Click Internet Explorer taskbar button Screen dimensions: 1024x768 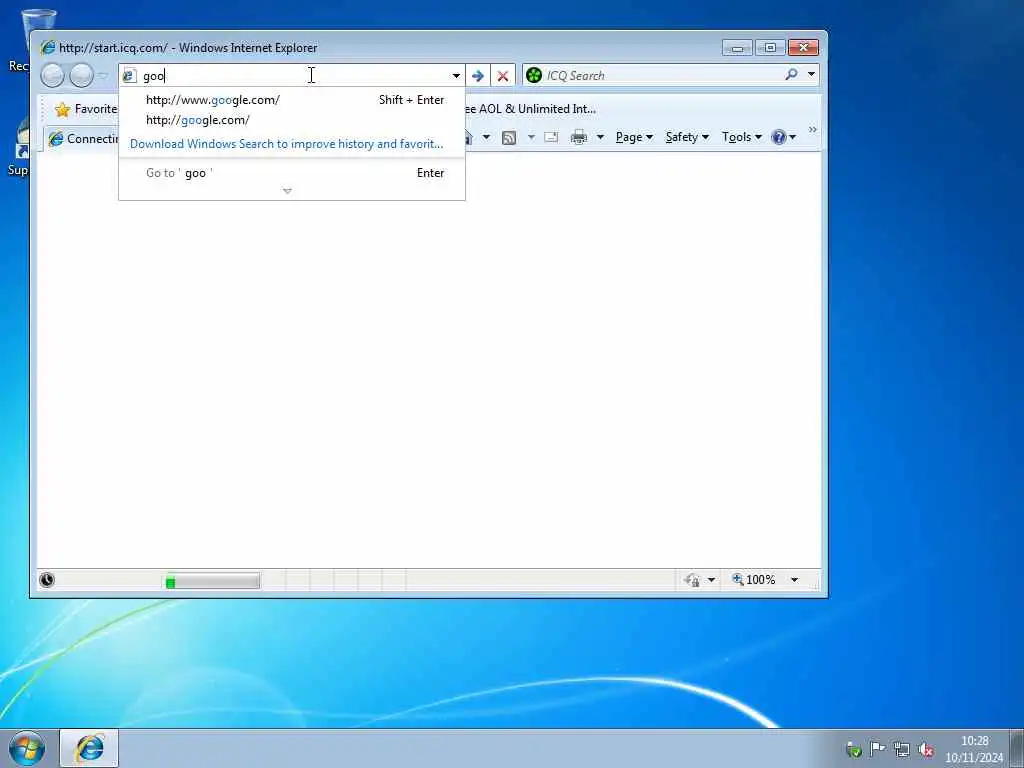pos(89,748)
